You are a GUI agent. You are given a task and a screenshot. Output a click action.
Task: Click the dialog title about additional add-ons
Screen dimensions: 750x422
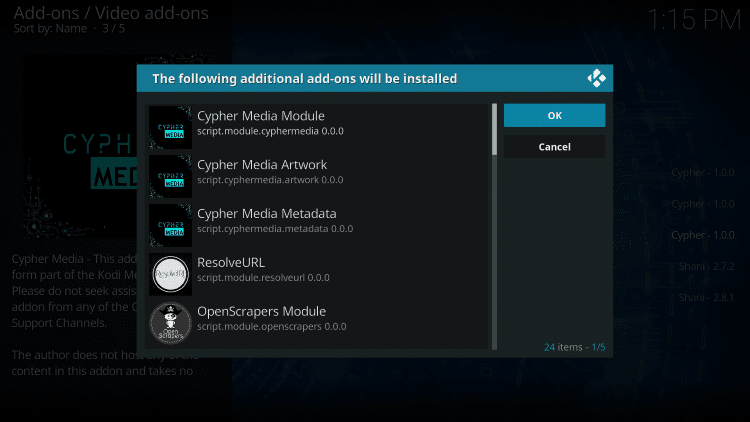pyautogui.click(x=305, y=78)
